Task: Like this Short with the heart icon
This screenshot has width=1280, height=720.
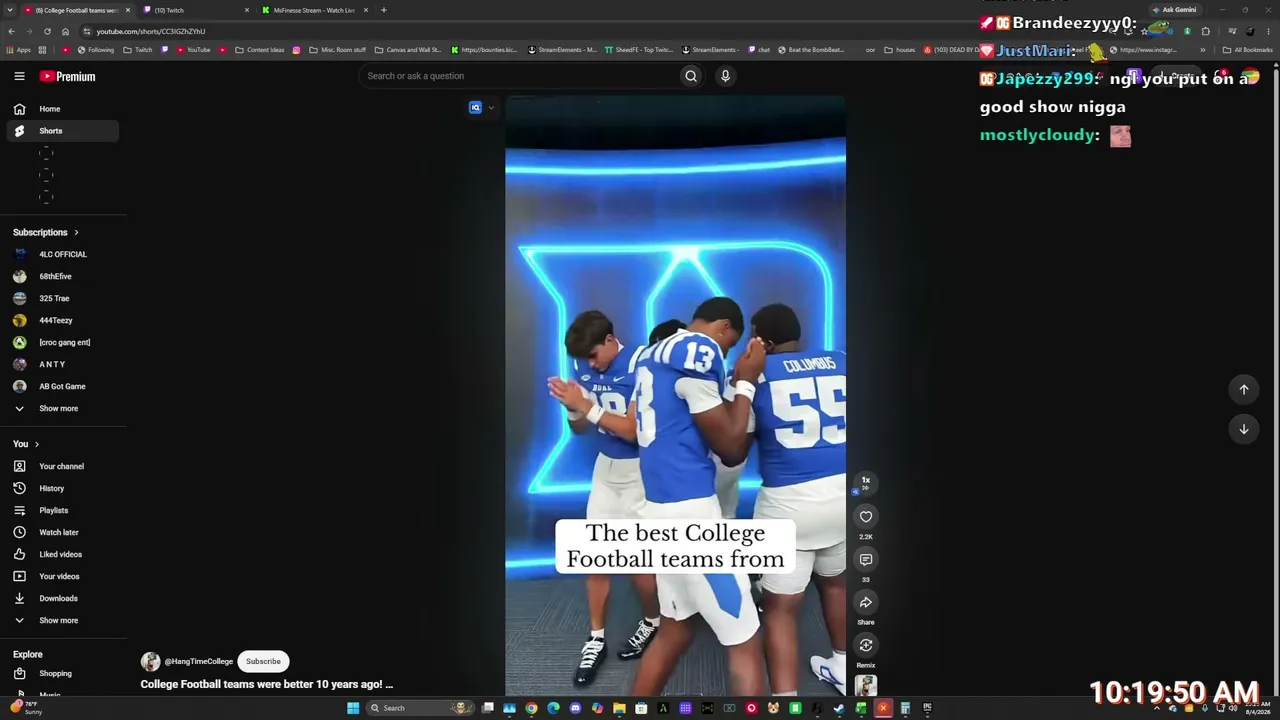Action: 866,516
